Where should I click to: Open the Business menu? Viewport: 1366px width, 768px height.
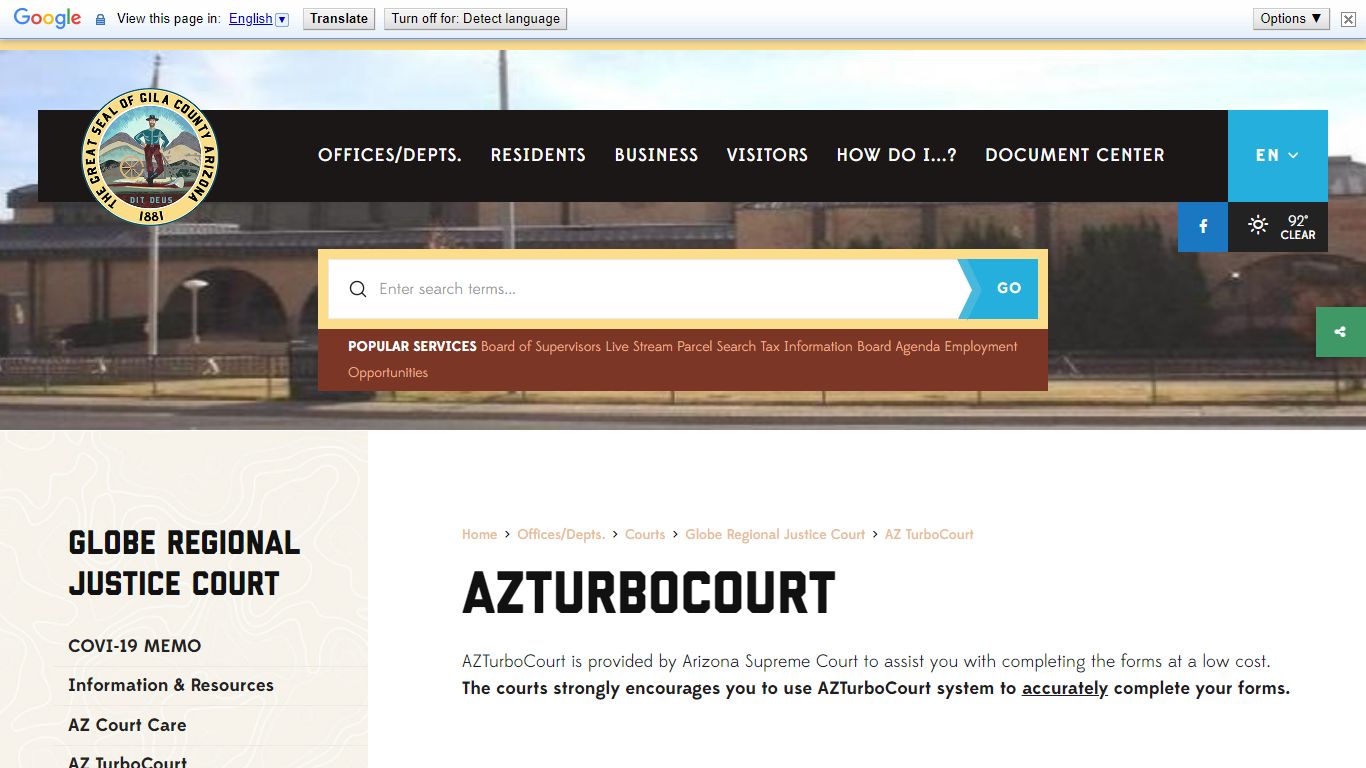pos(656,155)
